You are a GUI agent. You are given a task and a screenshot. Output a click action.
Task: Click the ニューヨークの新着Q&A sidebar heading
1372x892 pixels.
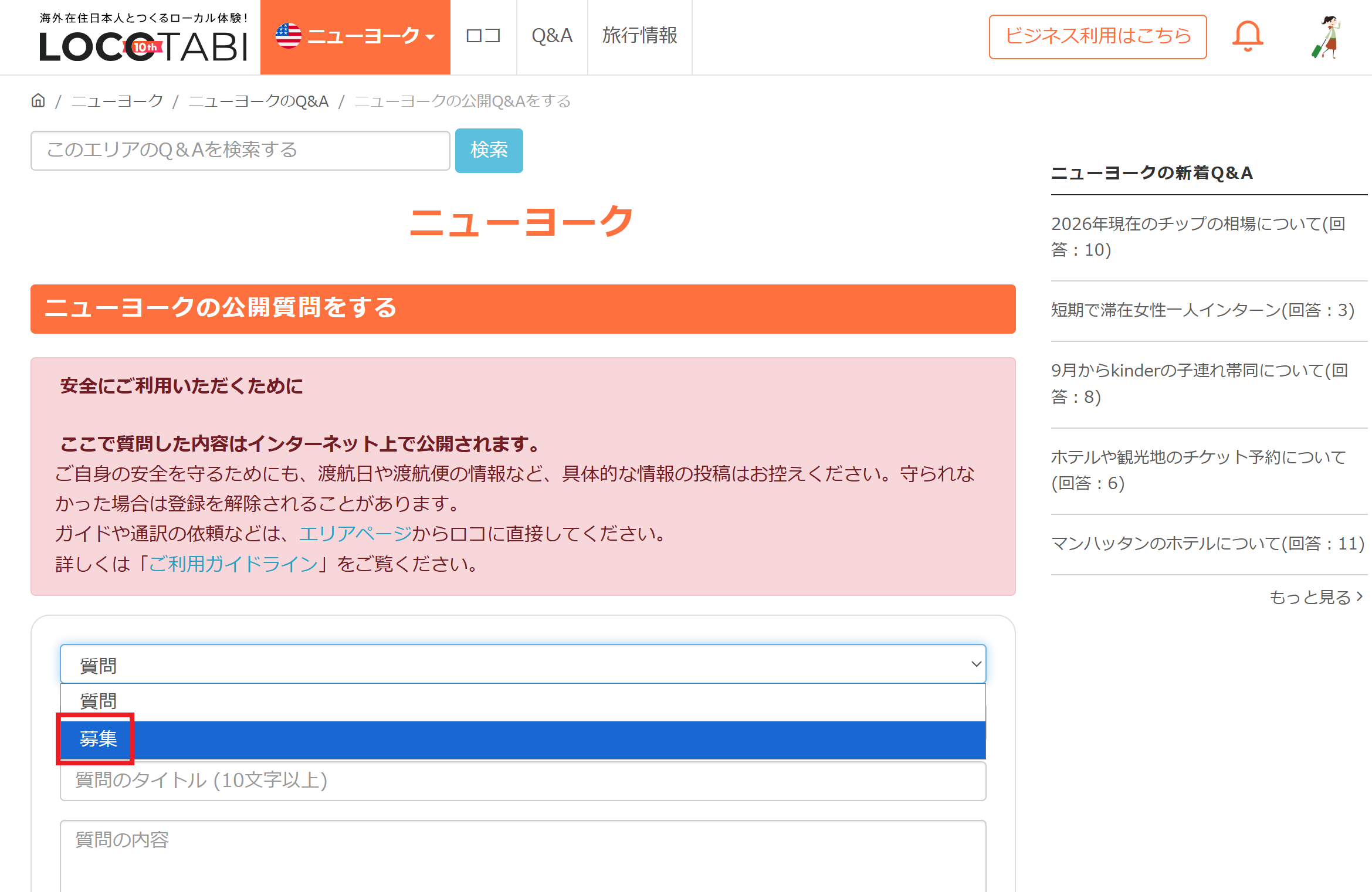point(1152,173)
